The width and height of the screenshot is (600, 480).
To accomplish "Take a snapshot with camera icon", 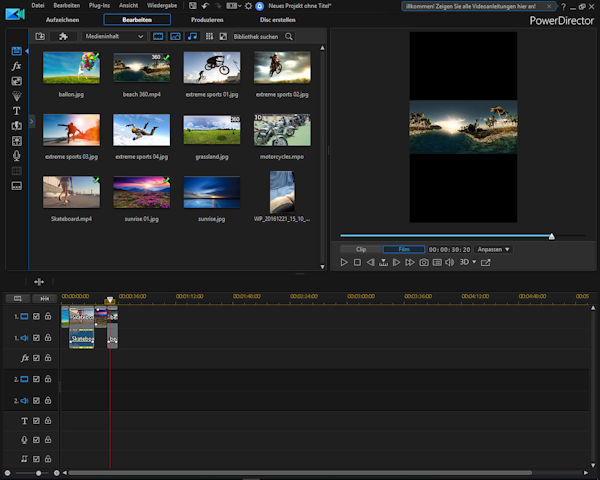I will click(x=424, y=262).
